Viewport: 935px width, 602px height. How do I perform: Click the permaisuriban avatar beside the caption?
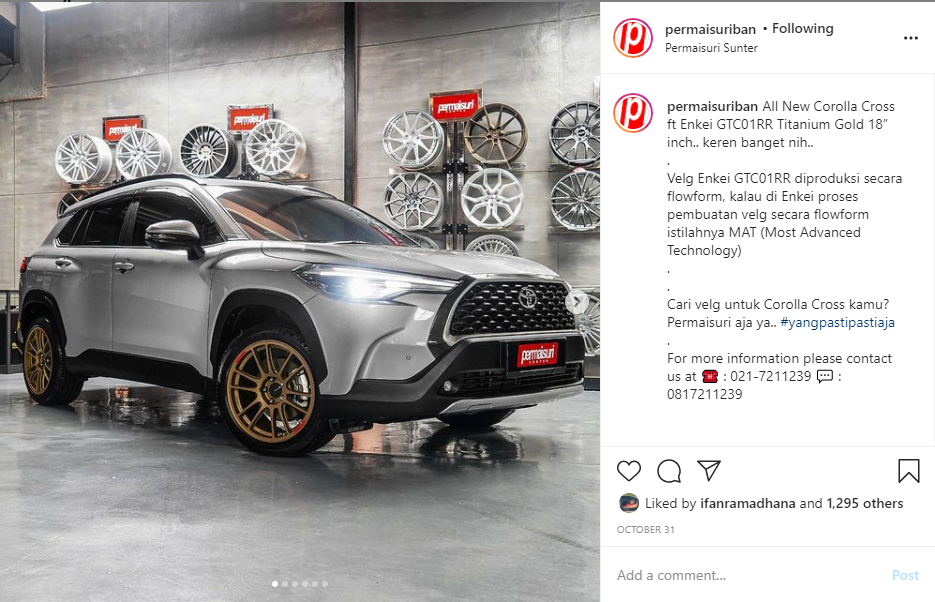pos(633,113)
